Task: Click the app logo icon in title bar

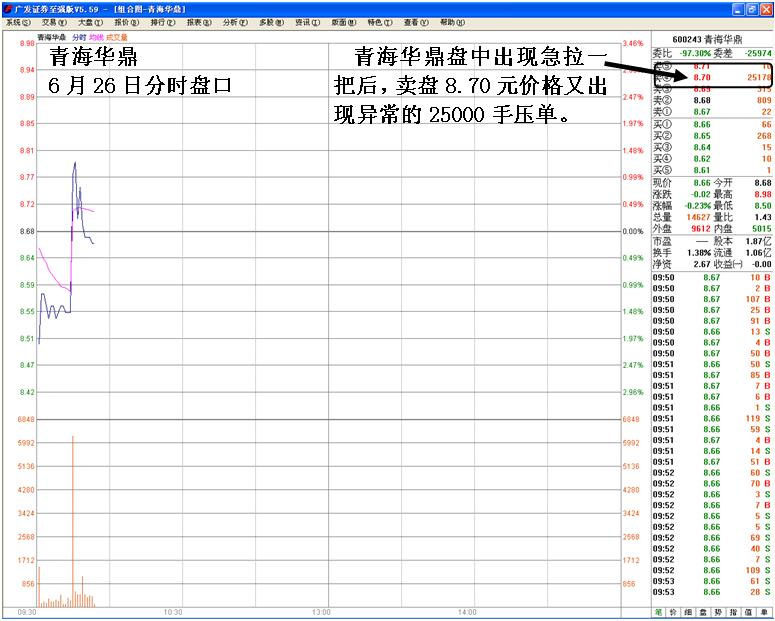Action: pos(7,9)
